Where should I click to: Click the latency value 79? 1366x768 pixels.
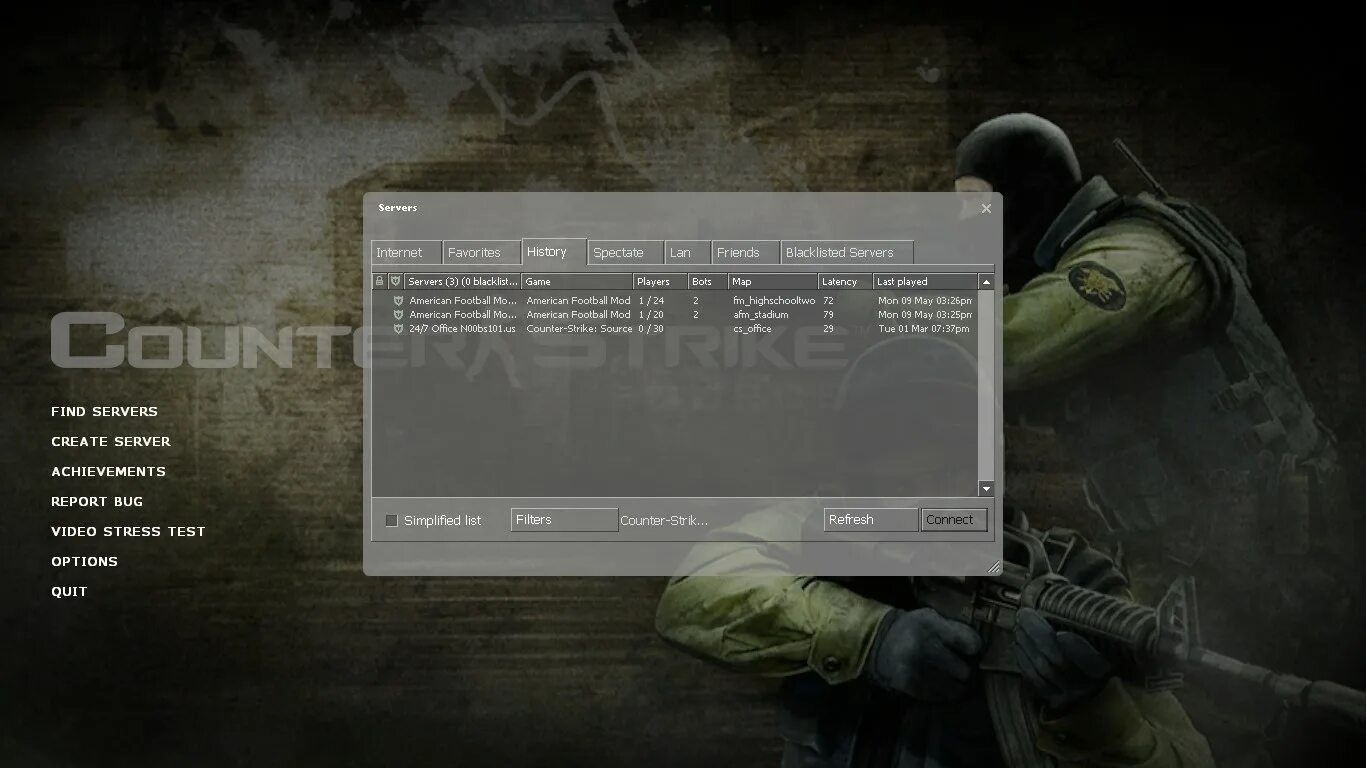click(828, 314)
